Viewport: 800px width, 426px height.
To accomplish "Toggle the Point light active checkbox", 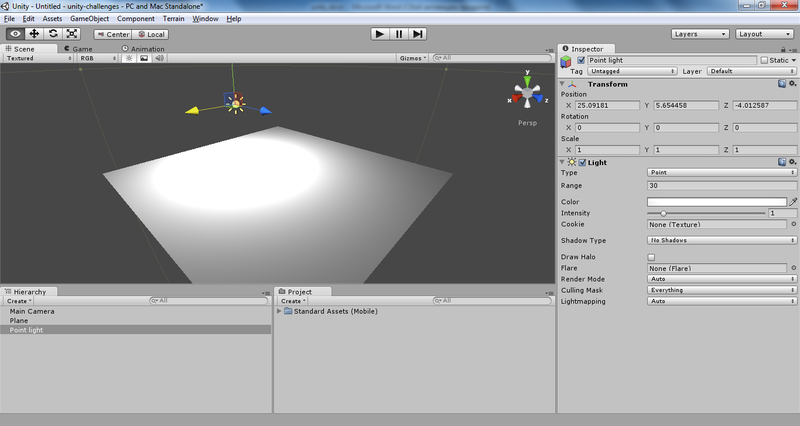I will (x=581, y=60).
